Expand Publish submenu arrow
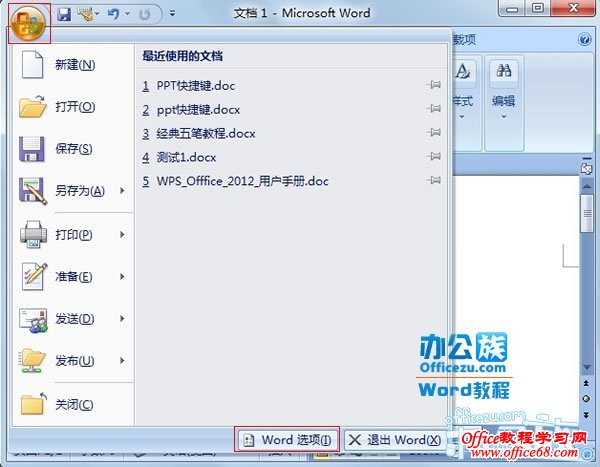 click(122, 361)
